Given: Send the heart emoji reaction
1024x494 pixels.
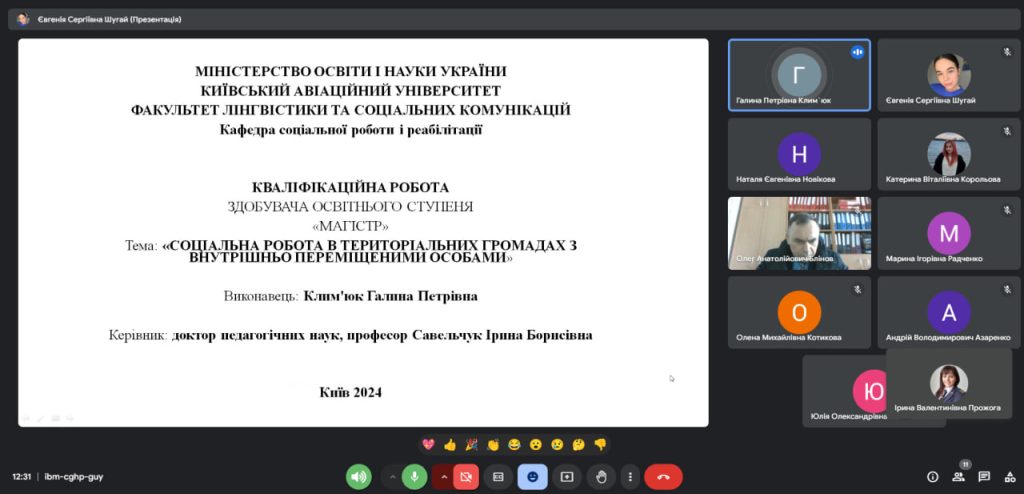Looking at the screenshot, I should (428, 444).
